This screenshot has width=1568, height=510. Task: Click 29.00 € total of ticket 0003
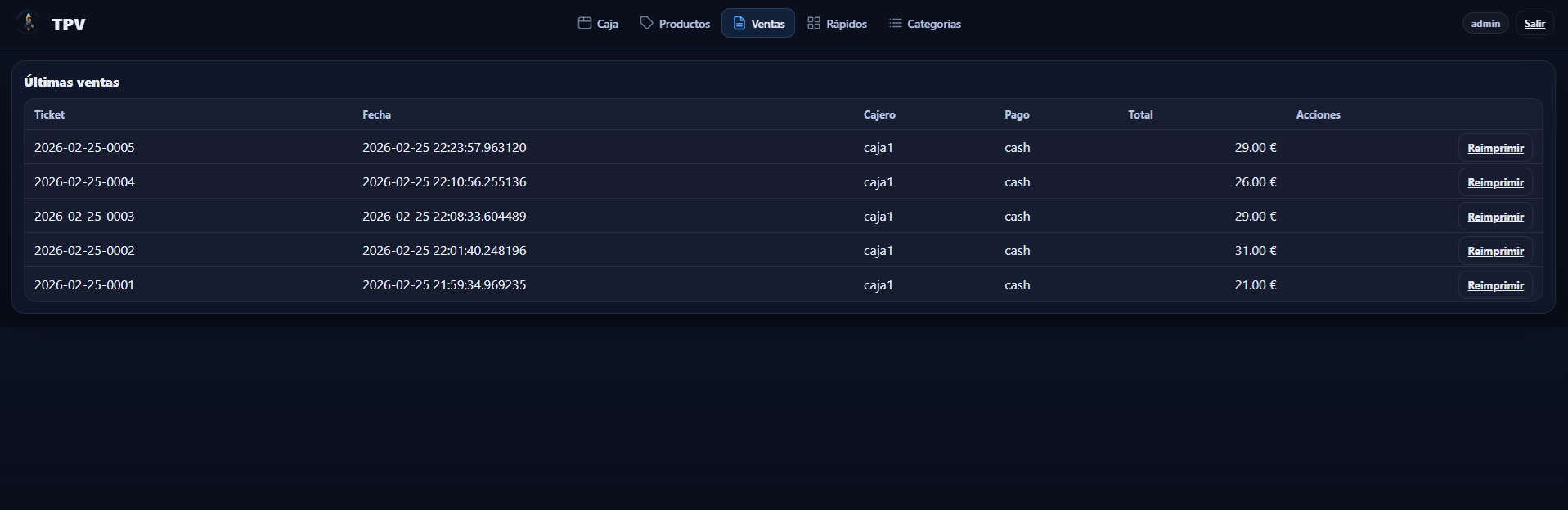(x=1256, y=216)
